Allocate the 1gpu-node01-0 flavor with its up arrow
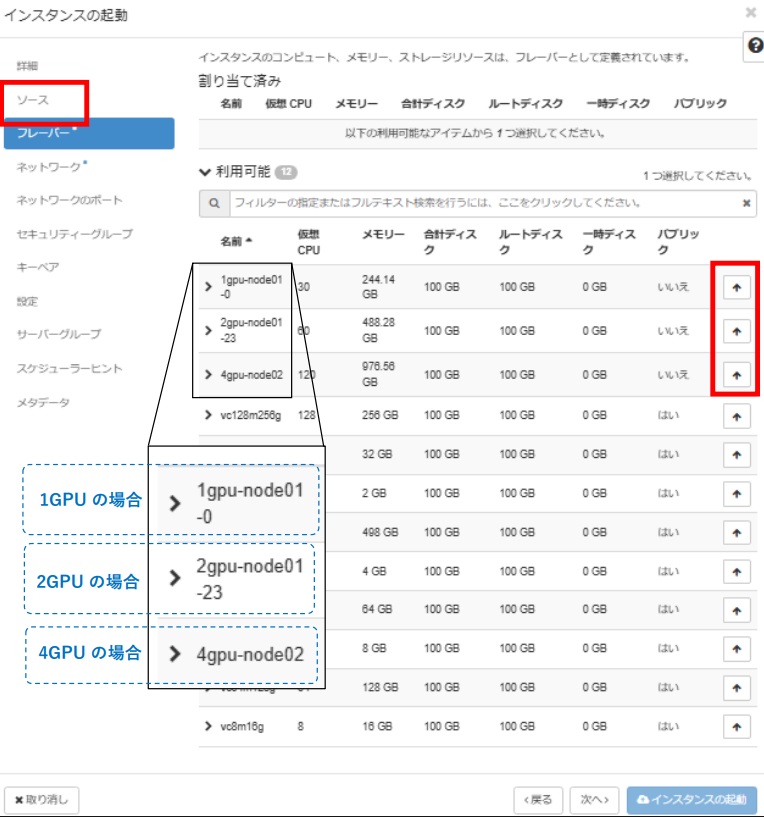764x817 pixels. pos(736,287)
